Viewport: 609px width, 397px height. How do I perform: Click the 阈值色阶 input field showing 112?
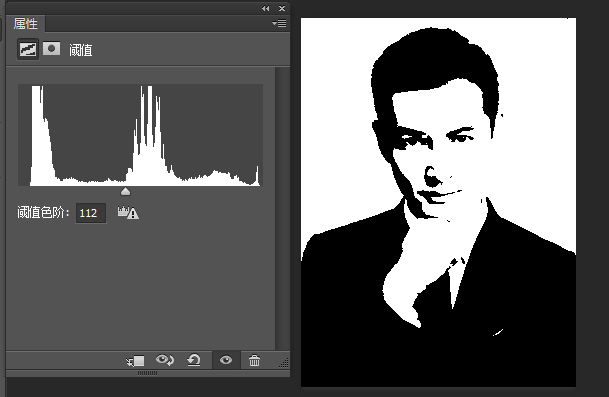coord(91,213)
